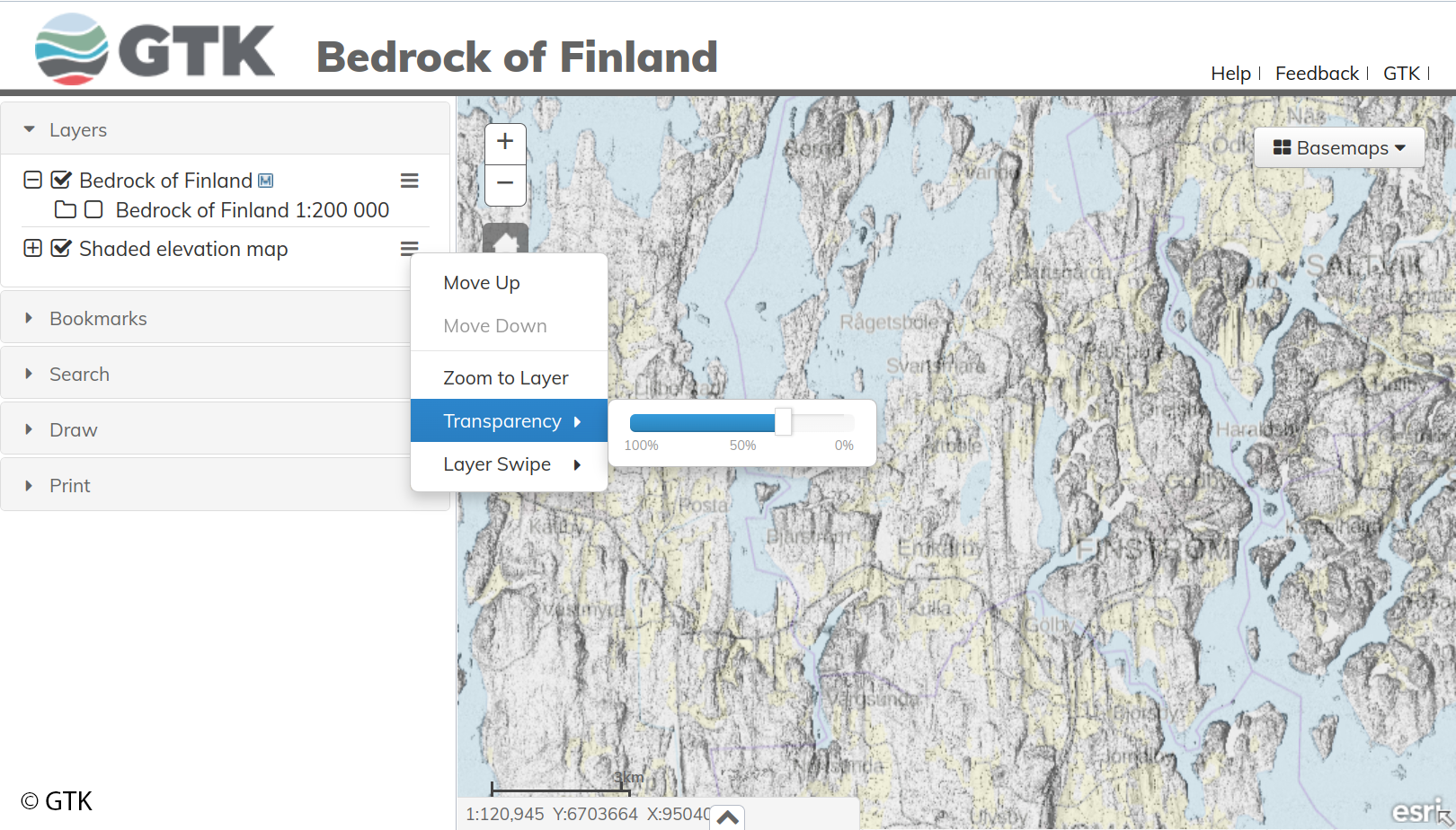Click the GTK logo
This screenshot has width=1456, height=830.
[155, 50]
